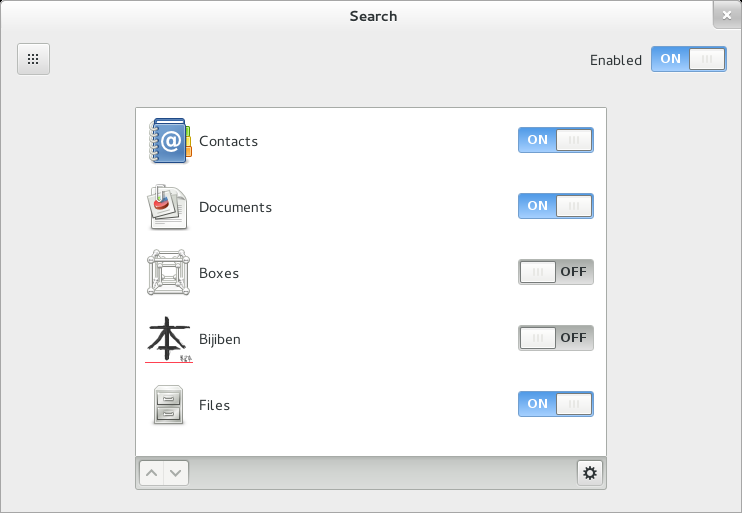Move selected provider up
This screenshot has height=513, width=742.
point(152,473)
